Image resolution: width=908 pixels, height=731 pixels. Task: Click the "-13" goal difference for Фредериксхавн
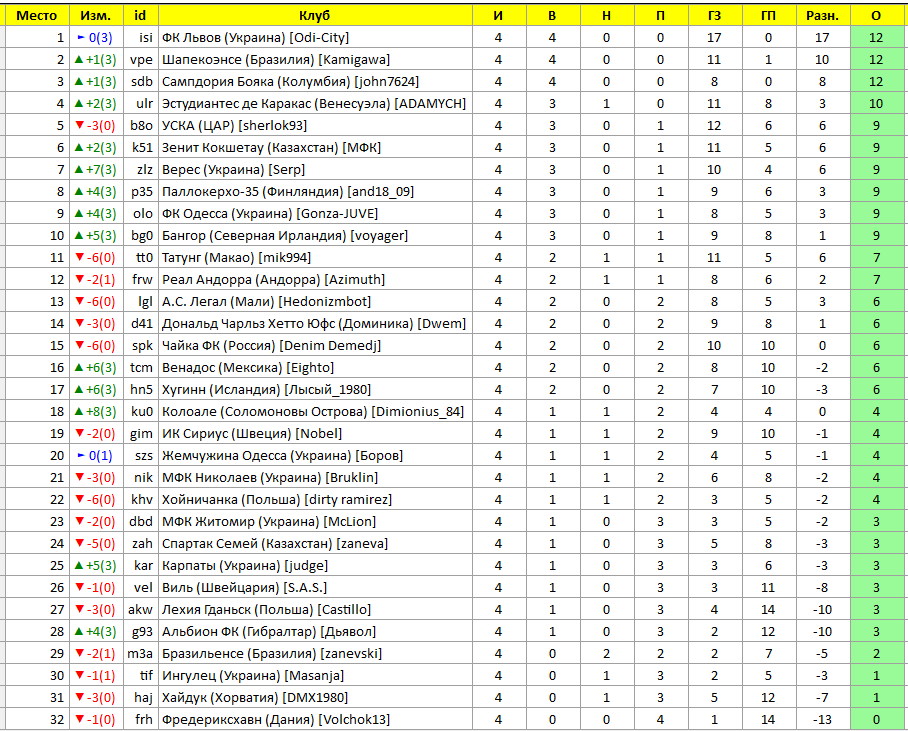(x=823, y=720)
